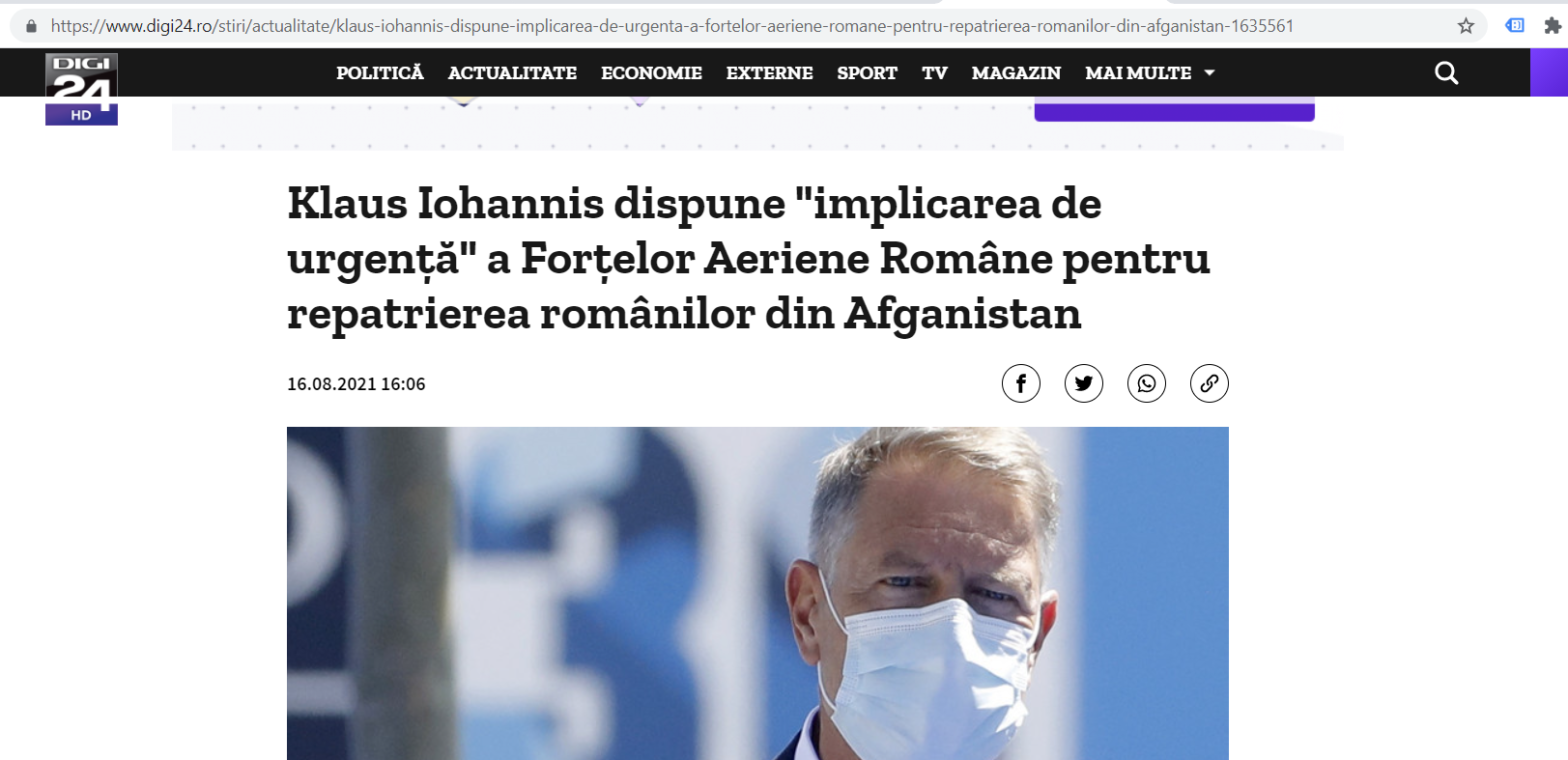Open browser extensions puzzle icon
The image size is (1568, 760).
(x=1552, y=26)
